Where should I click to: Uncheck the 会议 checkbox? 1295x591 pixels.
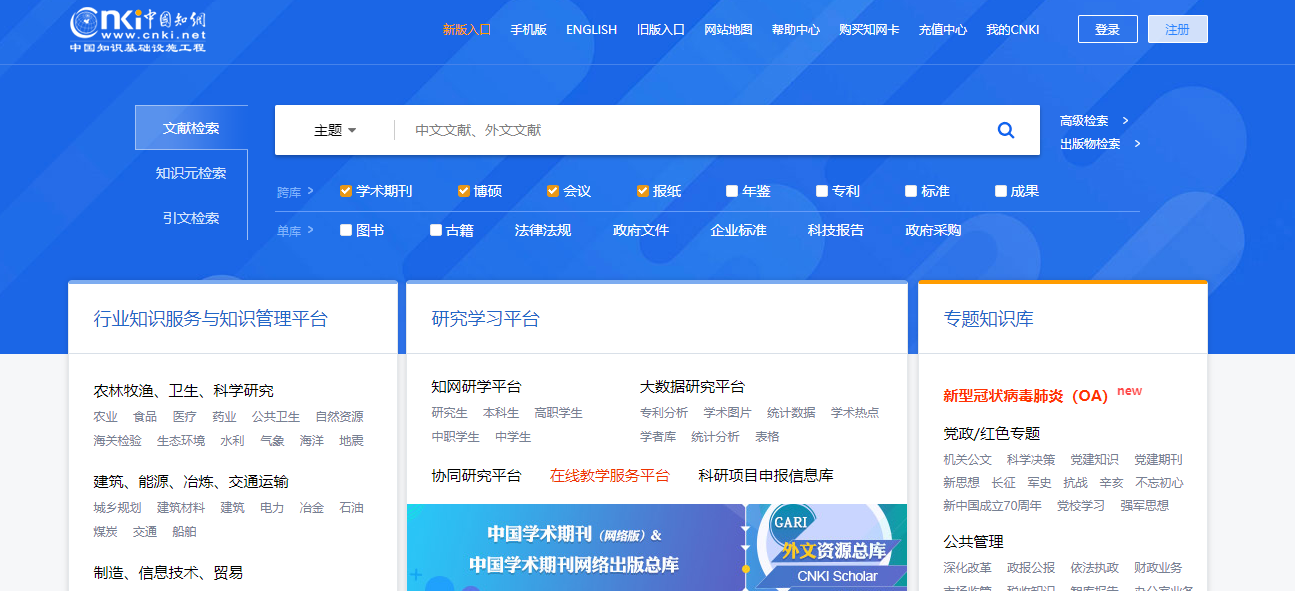point(553,191)
